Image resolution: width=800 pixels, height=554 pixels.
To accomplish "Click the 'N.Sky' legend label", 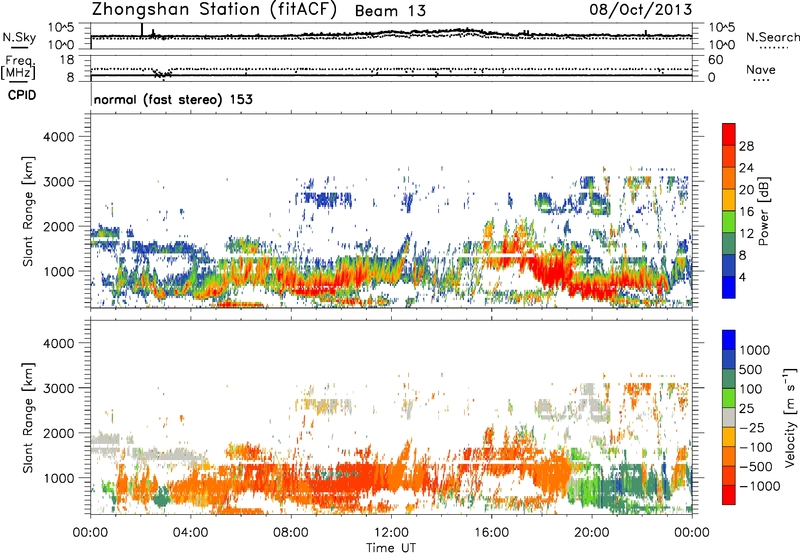I will (x=19, y=37).
